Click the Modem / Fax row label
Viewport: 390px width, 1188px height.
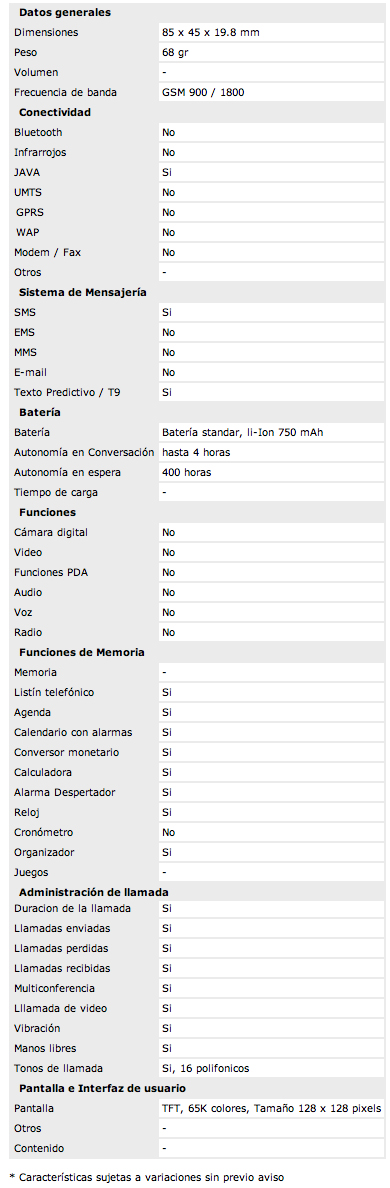pos(46,252)
